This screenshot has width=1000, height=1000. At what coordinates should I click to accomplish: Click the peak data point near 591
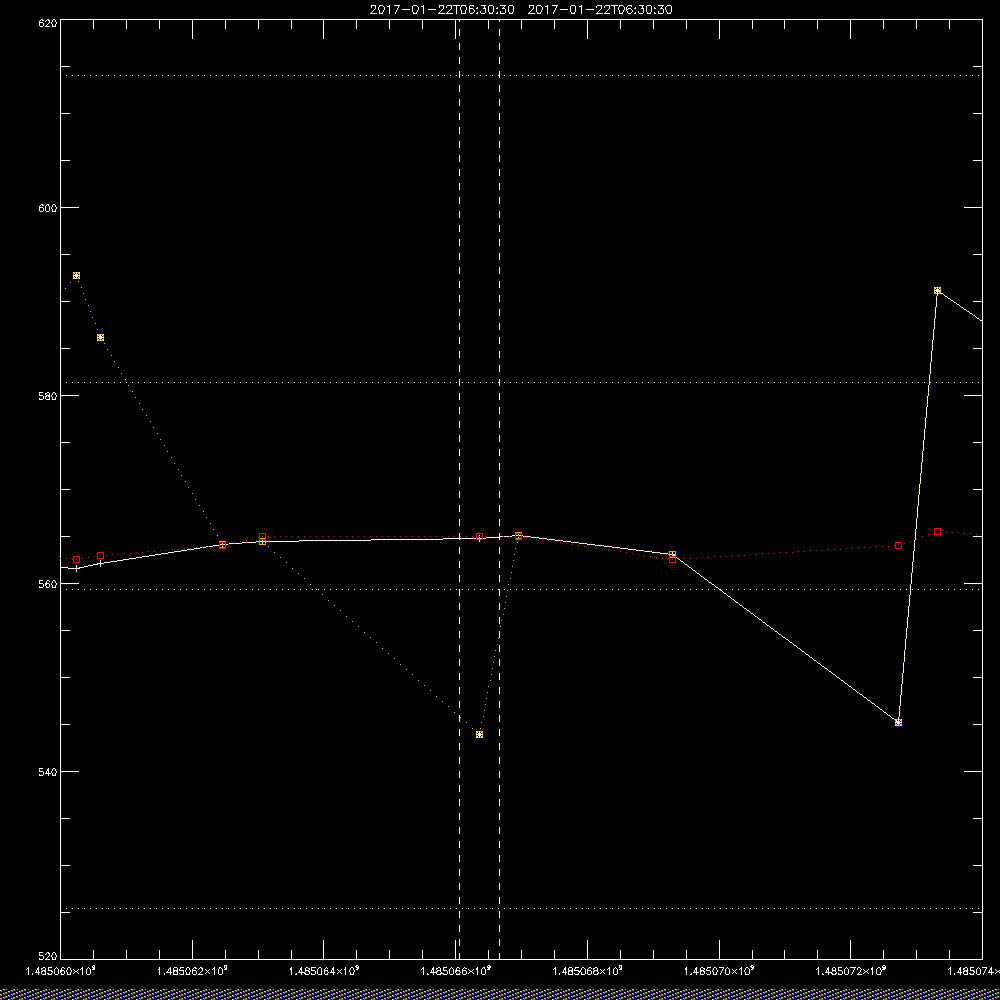(x=938, y=291)
